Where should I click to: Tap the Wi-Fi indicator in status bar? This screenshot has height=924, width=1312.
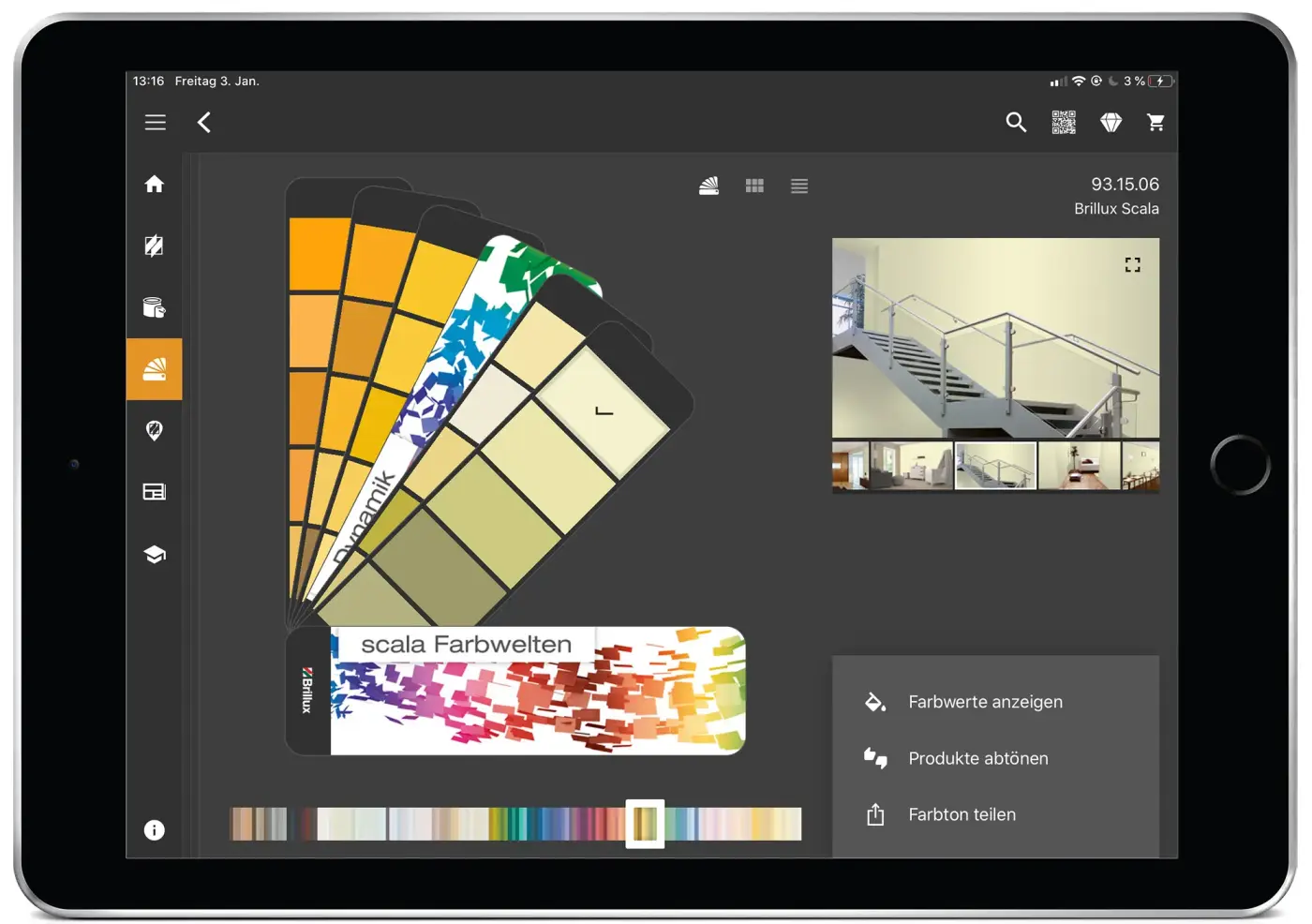pos(1079,82)
